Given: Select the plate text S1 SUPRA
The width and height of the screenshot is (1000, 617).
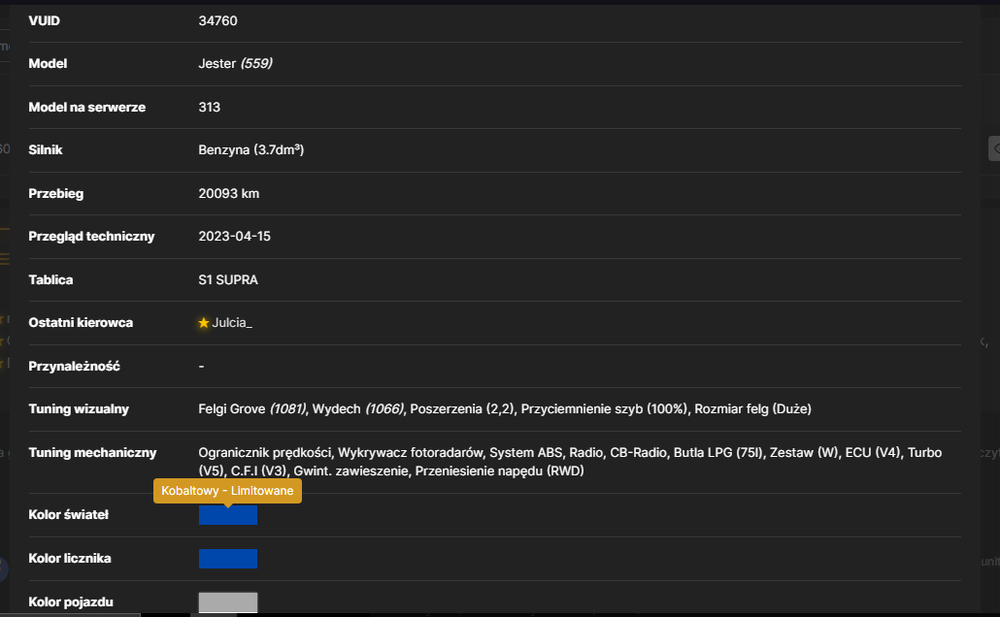Looking at the screenshot, I should [228, 279].
